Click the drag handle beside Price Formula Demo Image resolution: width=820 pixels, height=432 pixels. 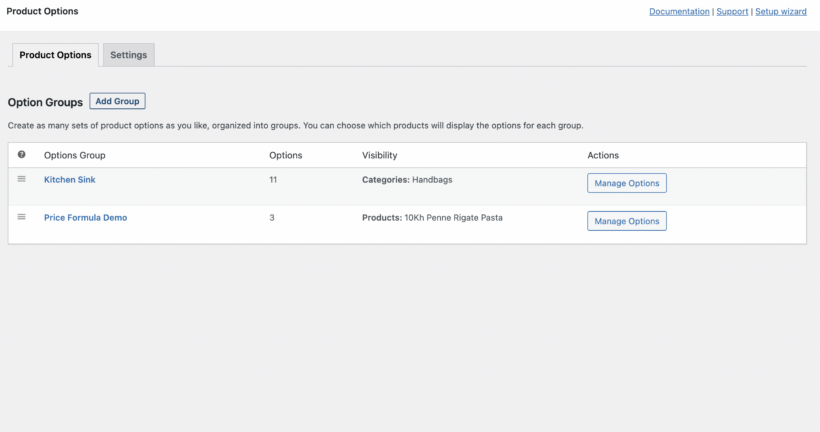coord(22,217)
